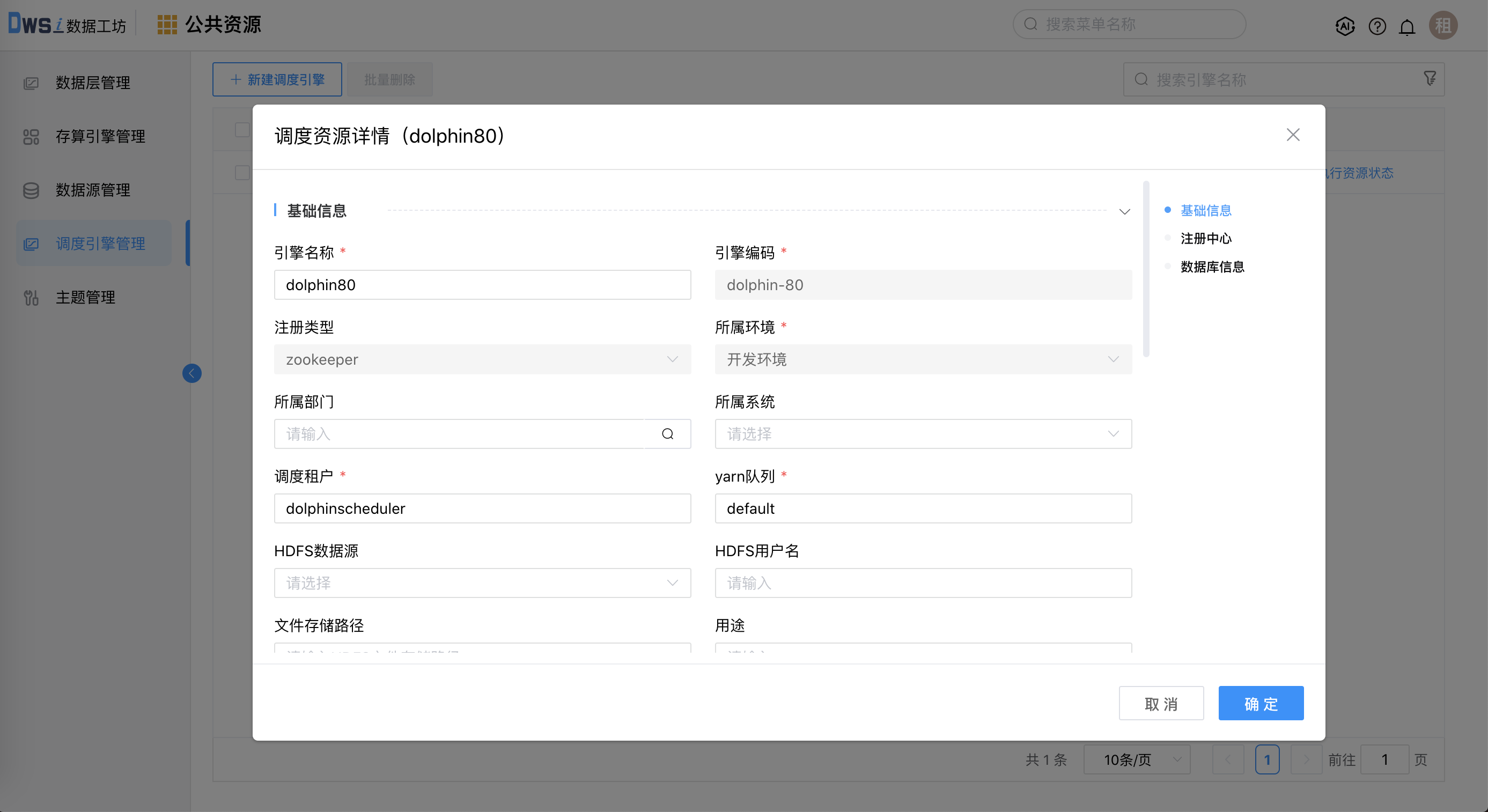Click the notification bell icon
Screen dimensions: 1488x812
pyautogui.click(x=1407, y=27)
